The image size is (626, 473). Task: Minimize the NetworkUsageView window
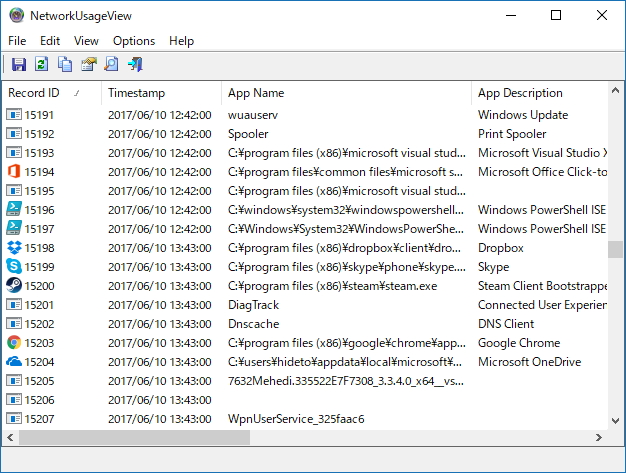point(511,15)
